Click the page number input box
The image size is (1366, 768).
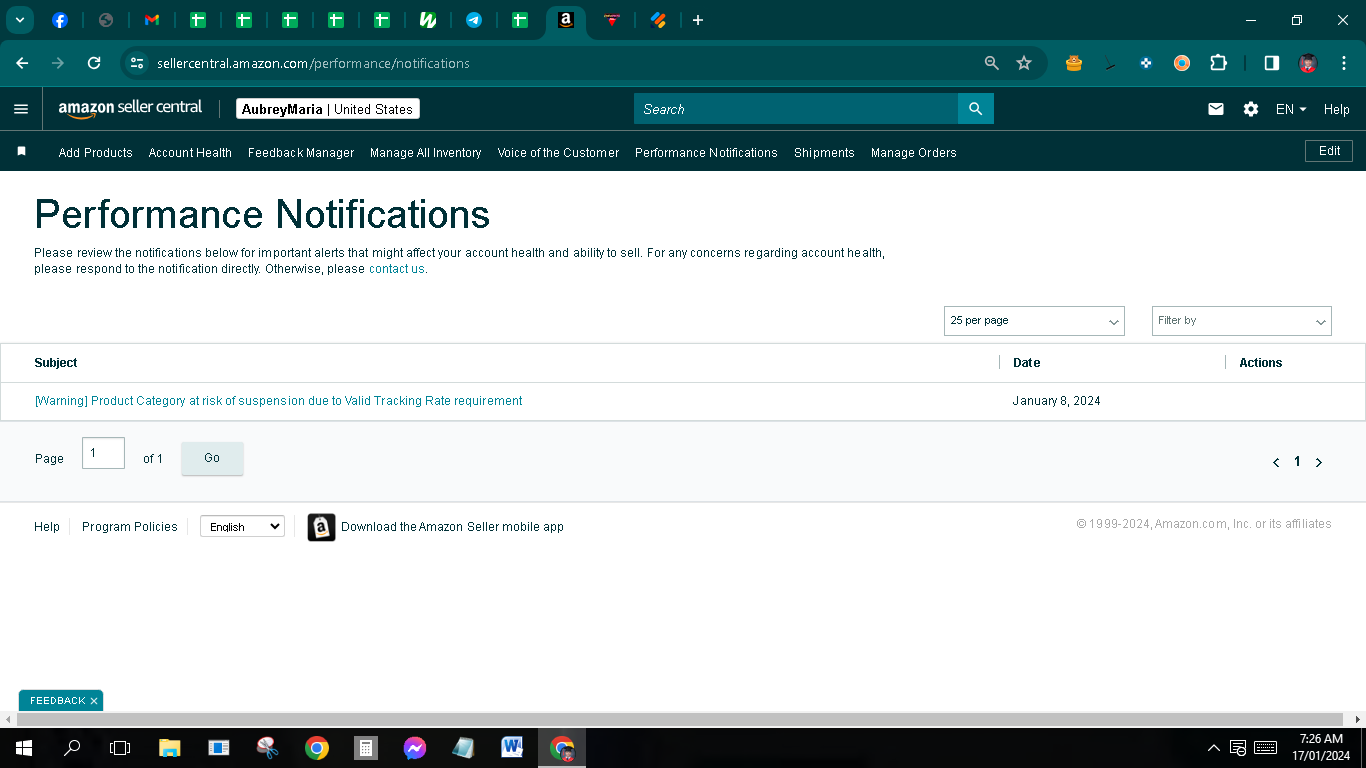pos(103,453)
